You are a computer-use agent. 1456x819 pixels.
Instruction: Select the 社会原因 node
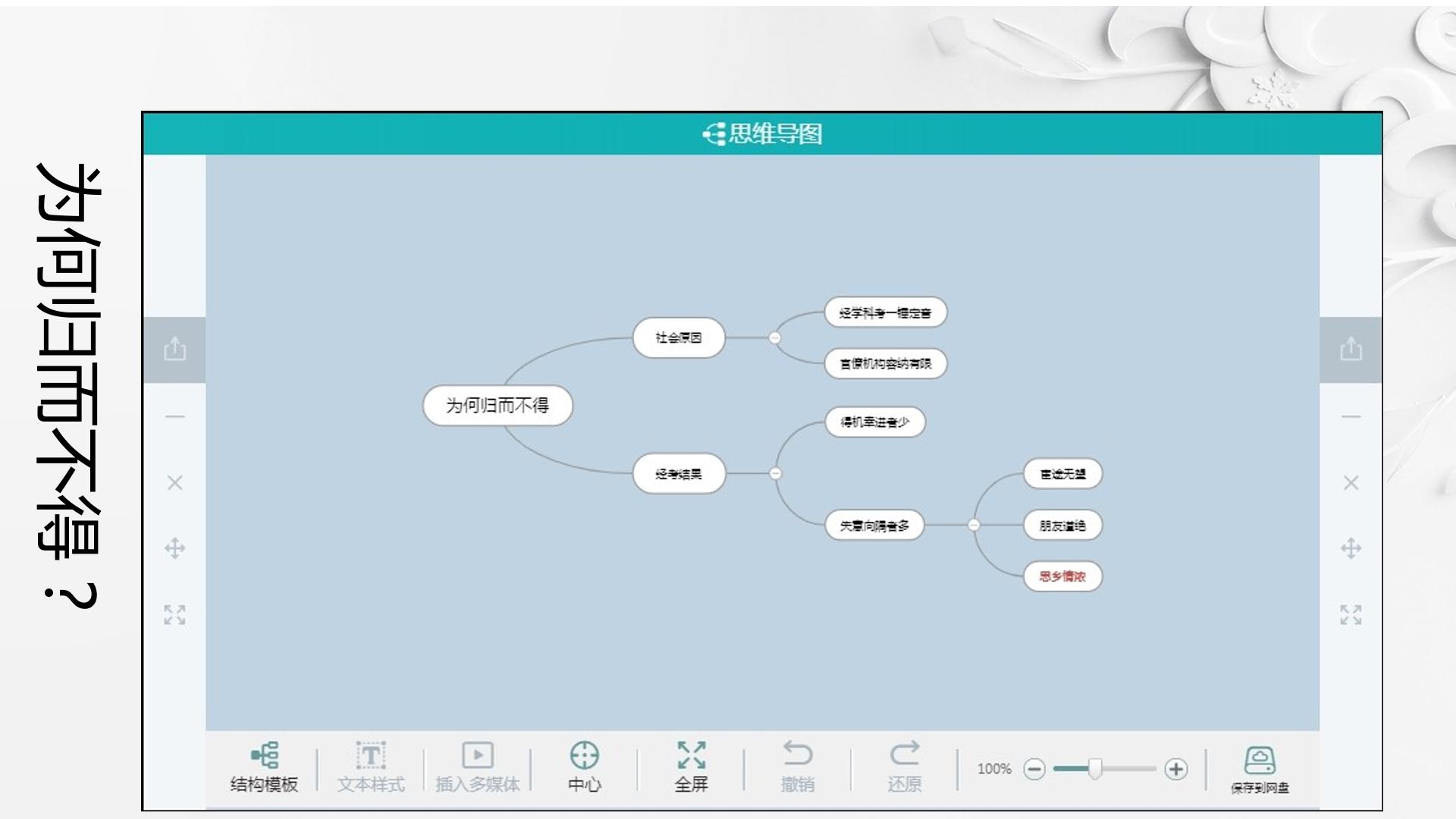[x=679, y=337]
